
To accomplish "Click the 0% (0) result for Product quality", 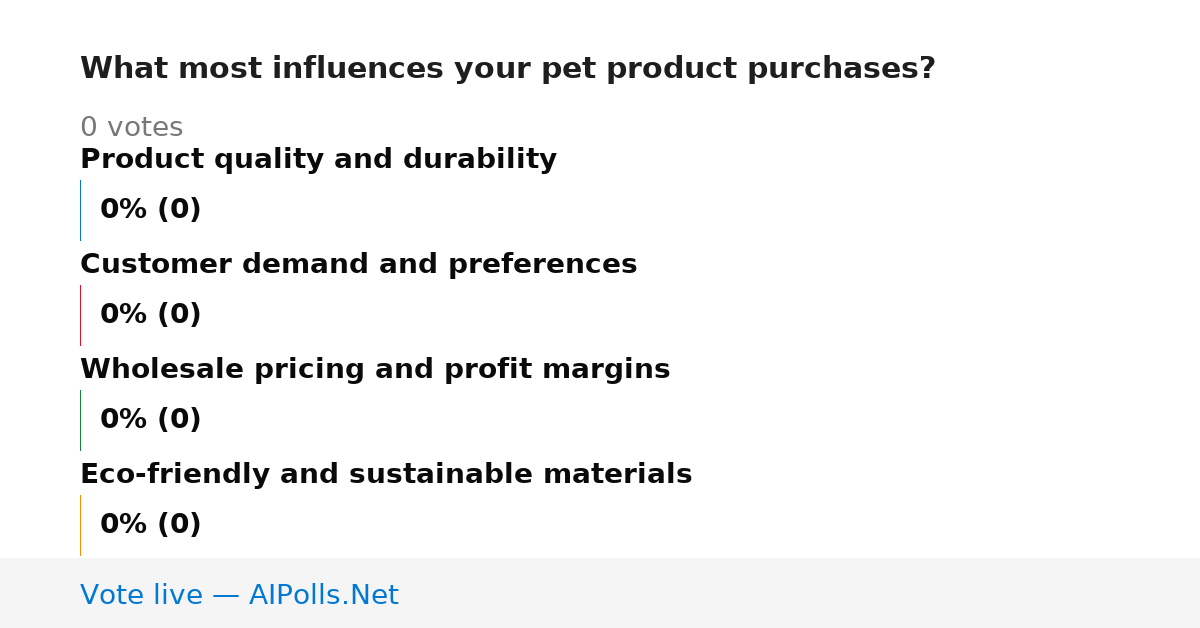I will pyautogui.click(x=150, y=210).
